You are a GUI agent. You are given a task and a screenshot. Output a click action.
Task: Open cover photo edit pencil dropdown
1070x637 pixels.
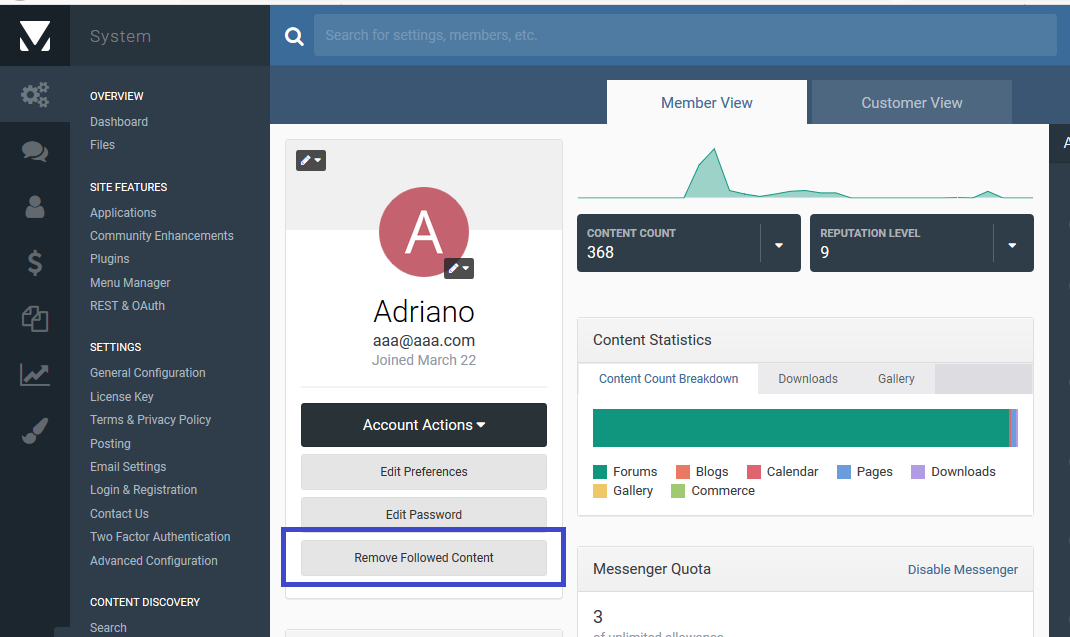point(311,160)
